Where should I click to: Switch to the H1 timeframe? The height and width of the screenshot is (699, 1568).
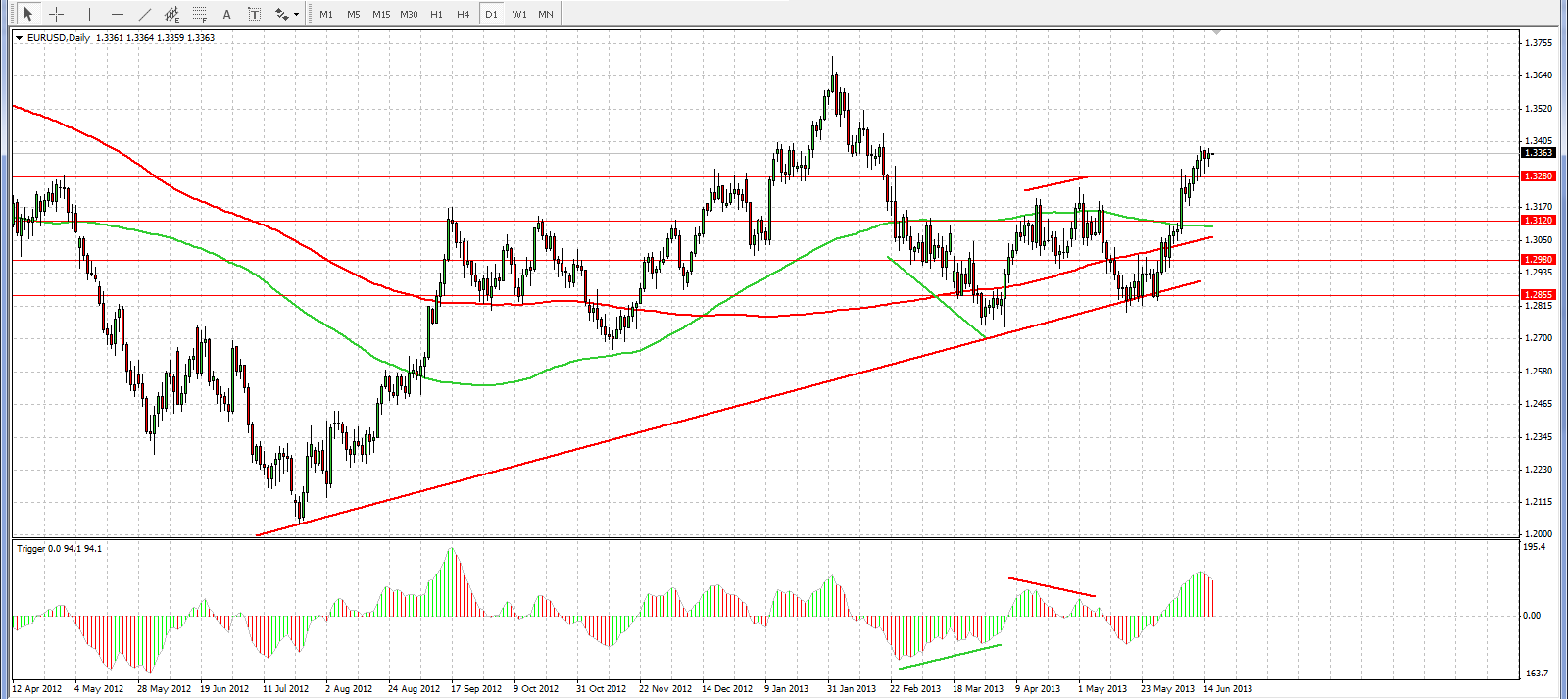coord(436,14)
